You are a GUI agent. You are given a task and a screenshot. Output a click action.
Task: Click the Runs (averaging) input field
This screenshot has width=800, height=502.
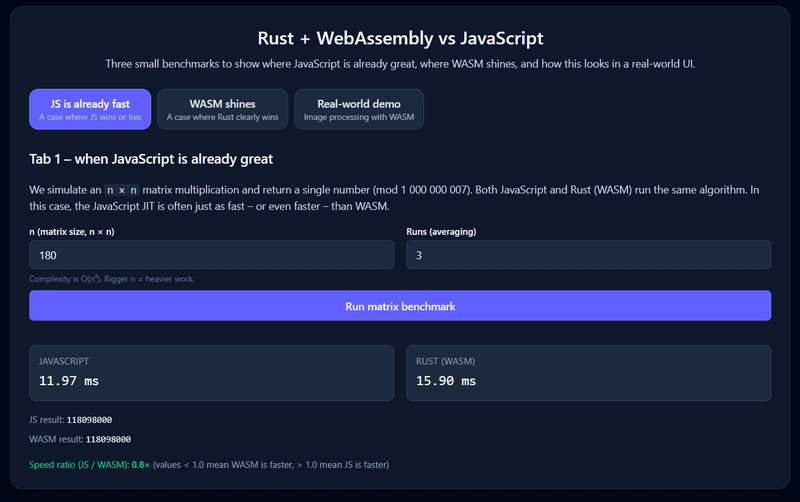588,255
